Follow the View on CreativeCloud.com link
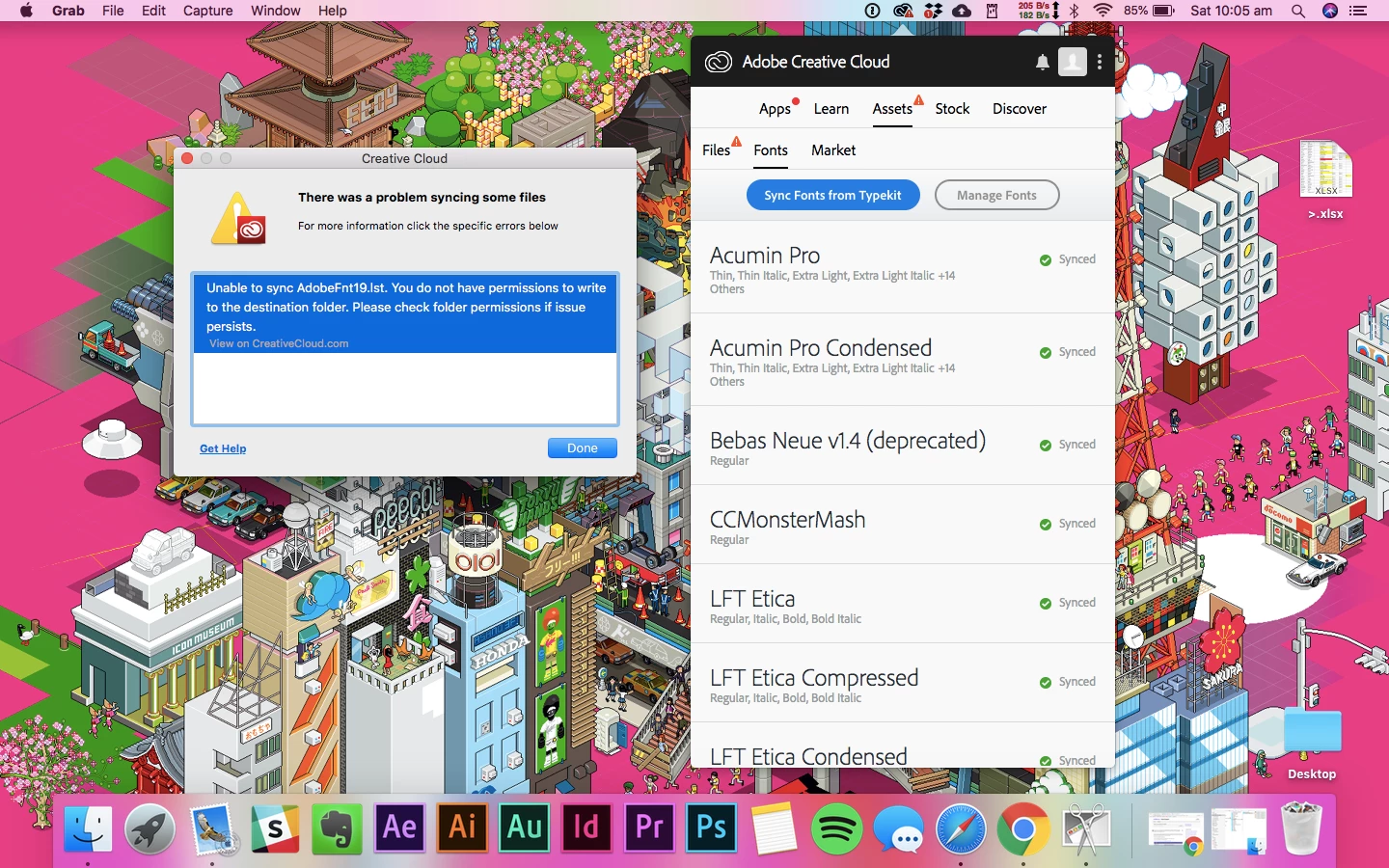Image resolution: width=1389 pixels, height=868 pixels. coord(279,343)
